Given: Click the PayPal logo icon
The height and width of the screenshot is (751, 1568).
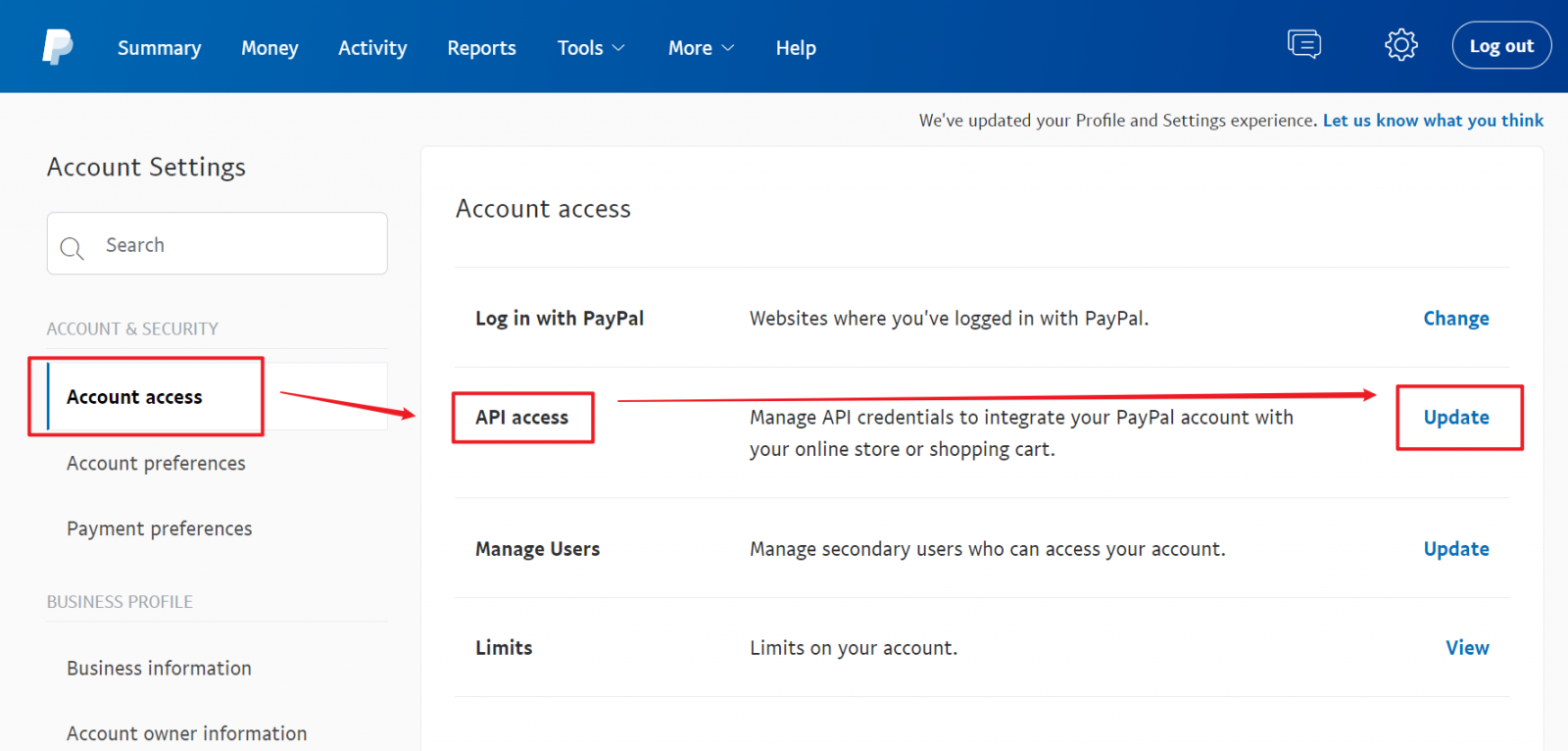Looking at the screenshot, I should [58, 46].
